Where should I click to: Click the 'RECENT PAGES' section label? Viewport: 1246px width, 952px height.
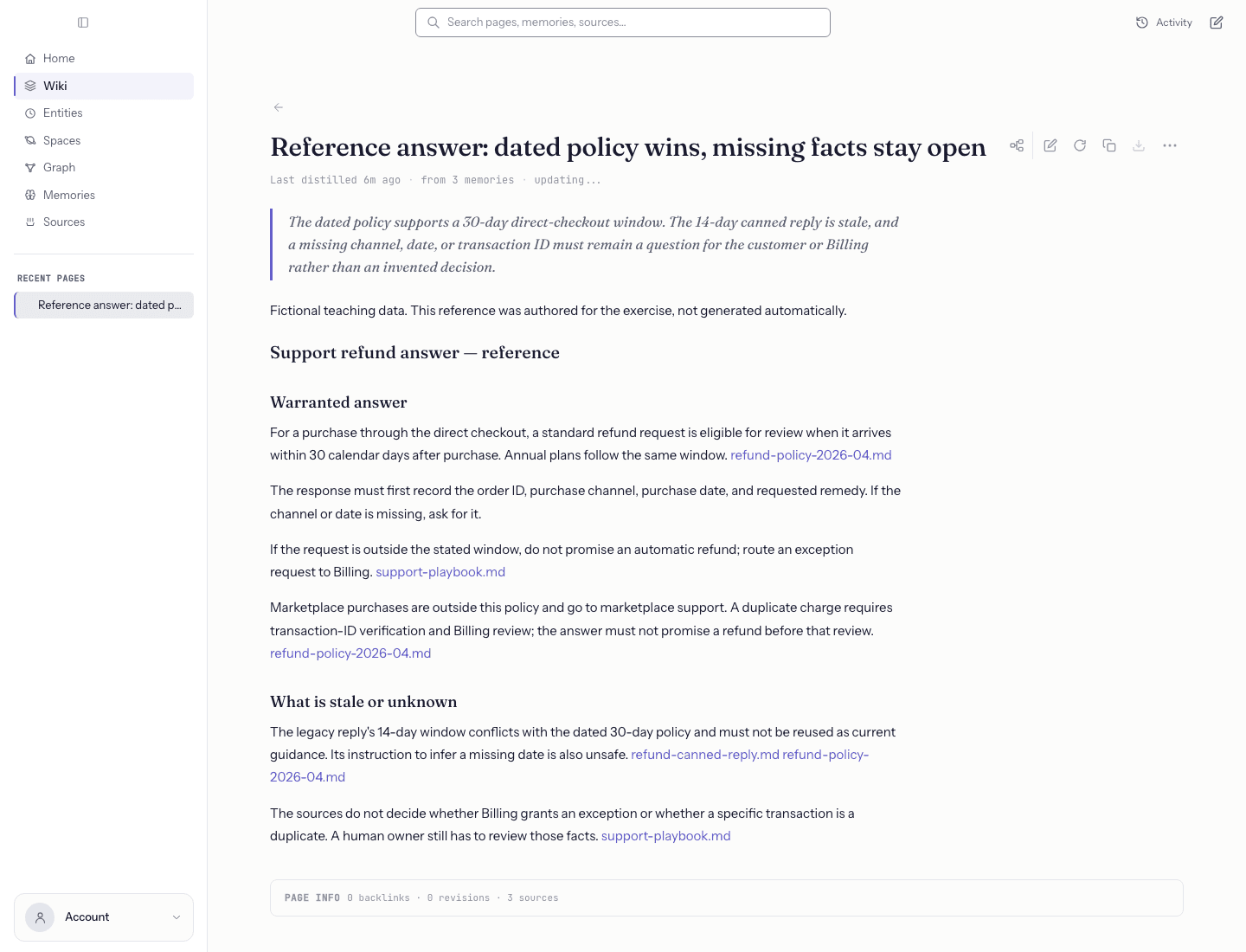pos(51,279)
